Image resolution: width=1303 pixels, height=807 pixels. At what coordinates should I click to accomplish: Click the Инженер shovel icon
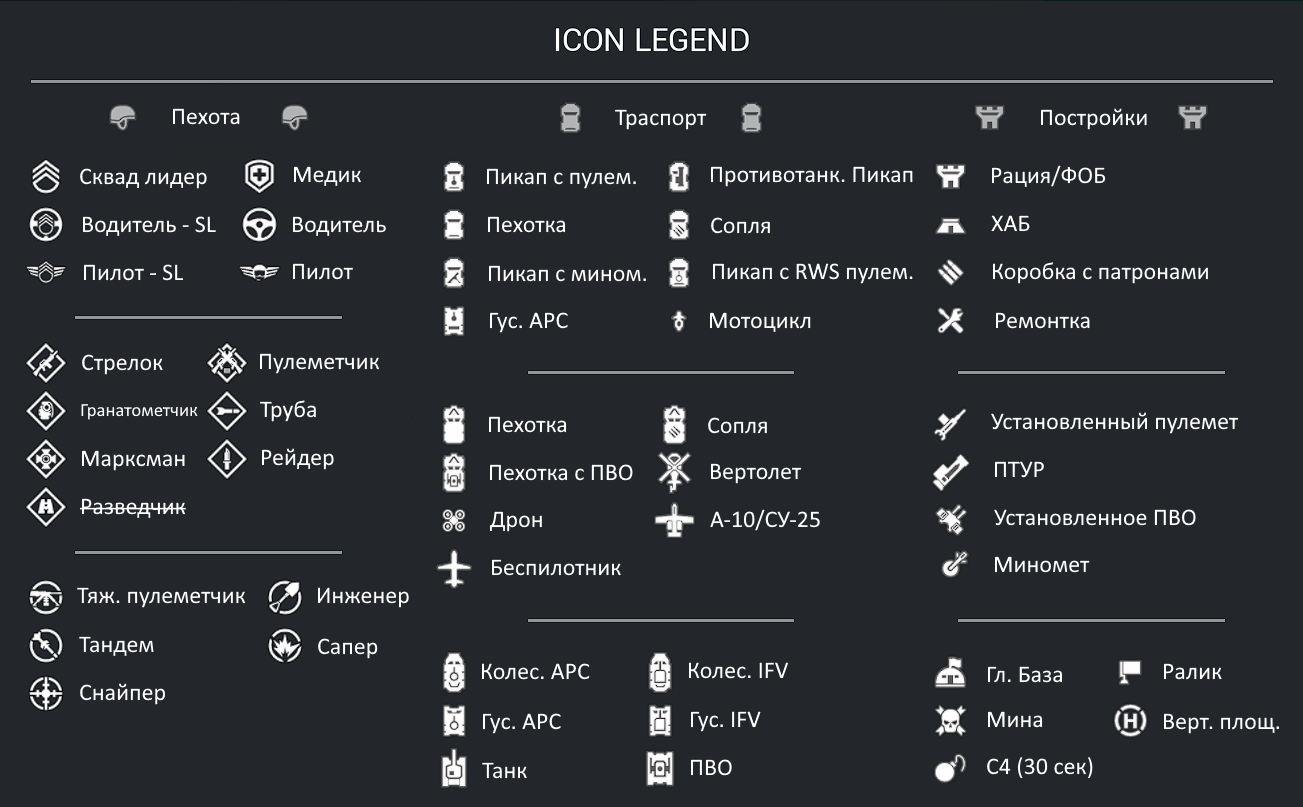tap(285, 597)
